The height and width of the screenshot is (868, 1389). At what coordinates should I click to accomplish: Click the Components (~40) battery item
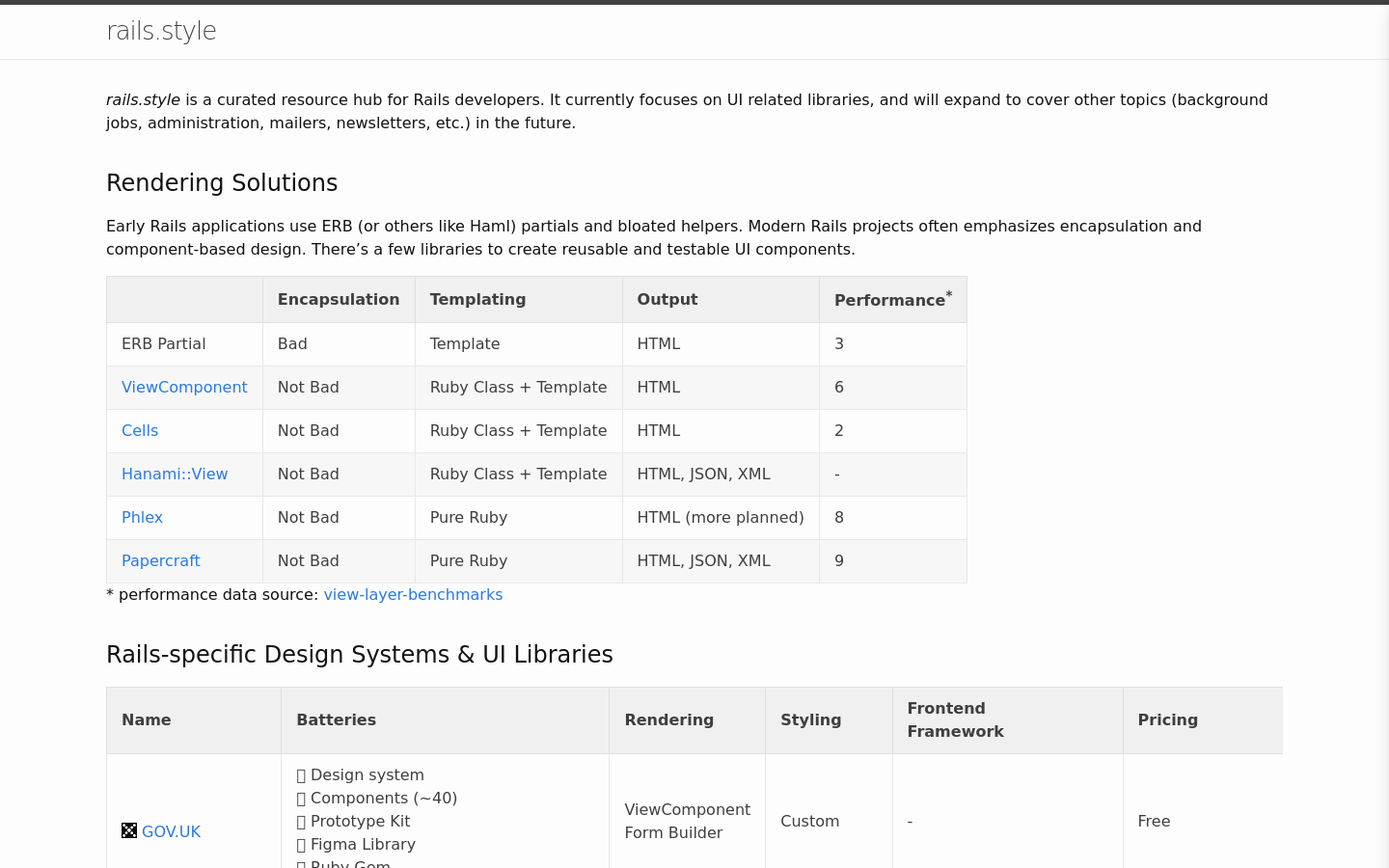tap(377, 798)
